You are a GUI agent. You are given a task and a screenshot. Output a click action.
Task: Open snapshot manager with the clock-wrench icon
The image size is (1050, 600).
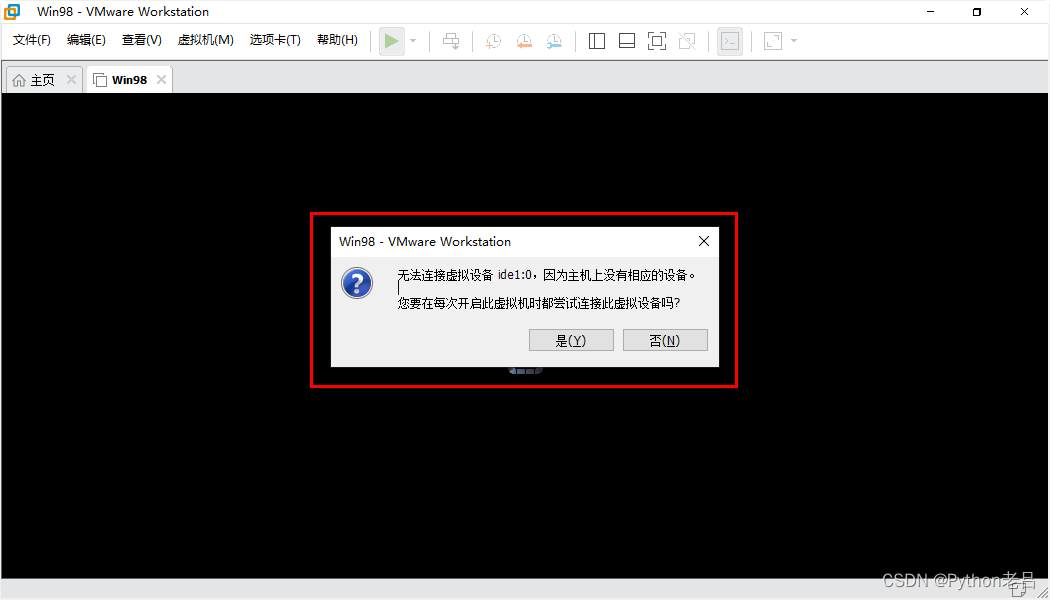(554, 42)
